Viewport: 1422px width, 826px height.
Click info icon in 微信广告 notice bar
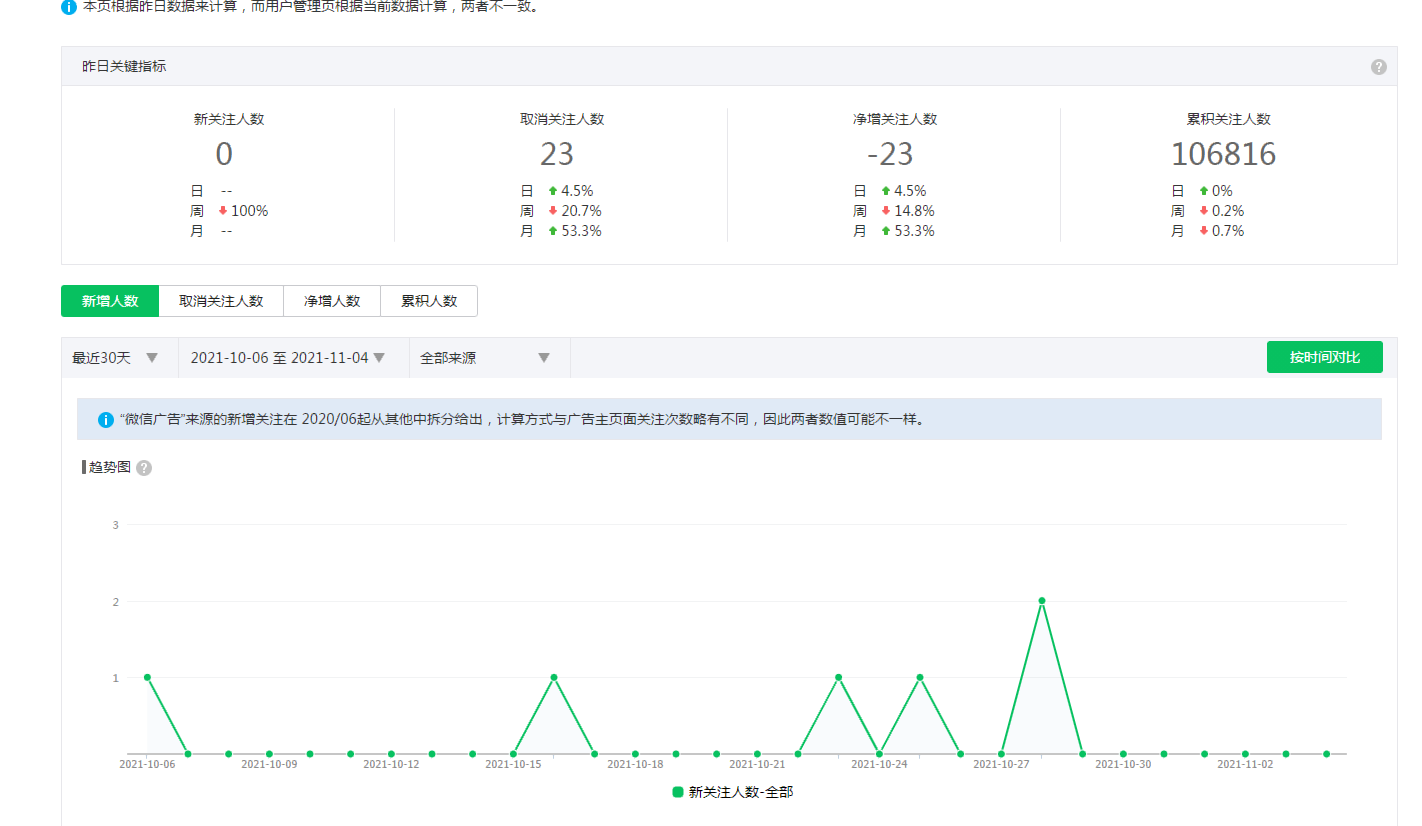pyautogui.click(x=106, y=420)
